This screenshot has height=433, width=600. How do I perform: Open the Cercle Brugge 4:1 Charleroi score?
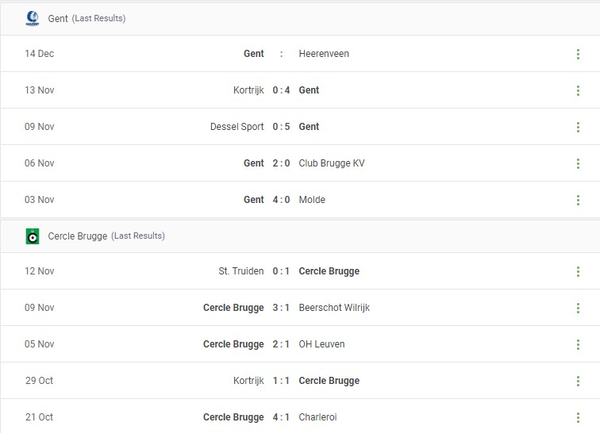282,417
